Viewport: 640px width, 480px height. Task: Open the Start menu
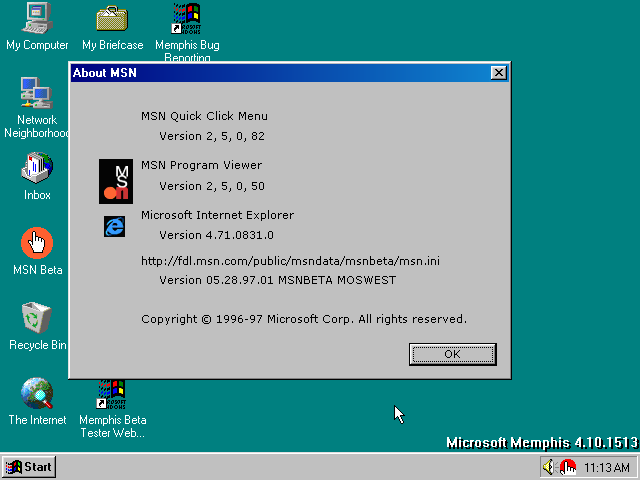(x=29, y=467)
